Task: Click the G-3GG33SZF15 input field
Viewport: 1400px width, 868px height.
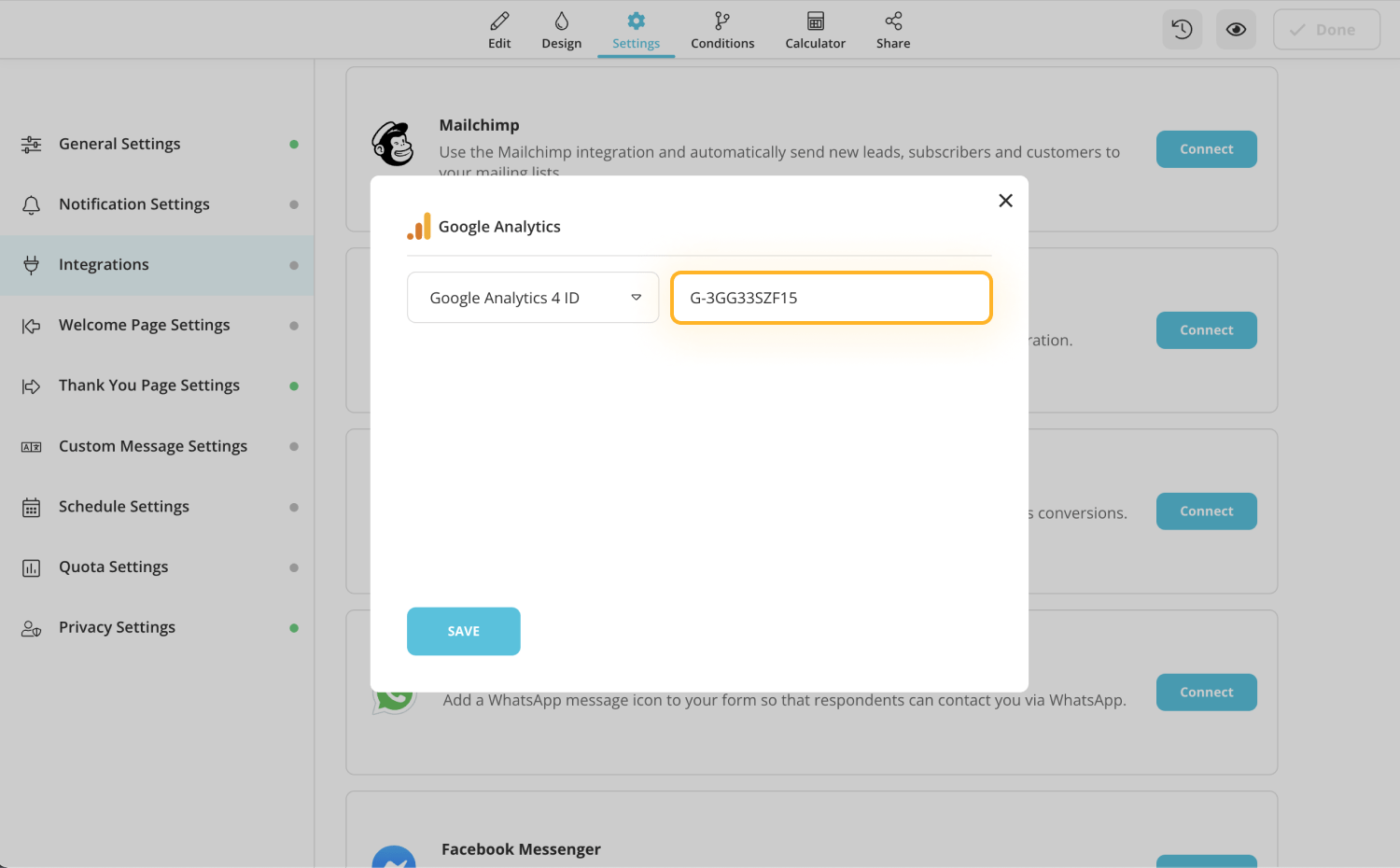Action: point(830,297)
